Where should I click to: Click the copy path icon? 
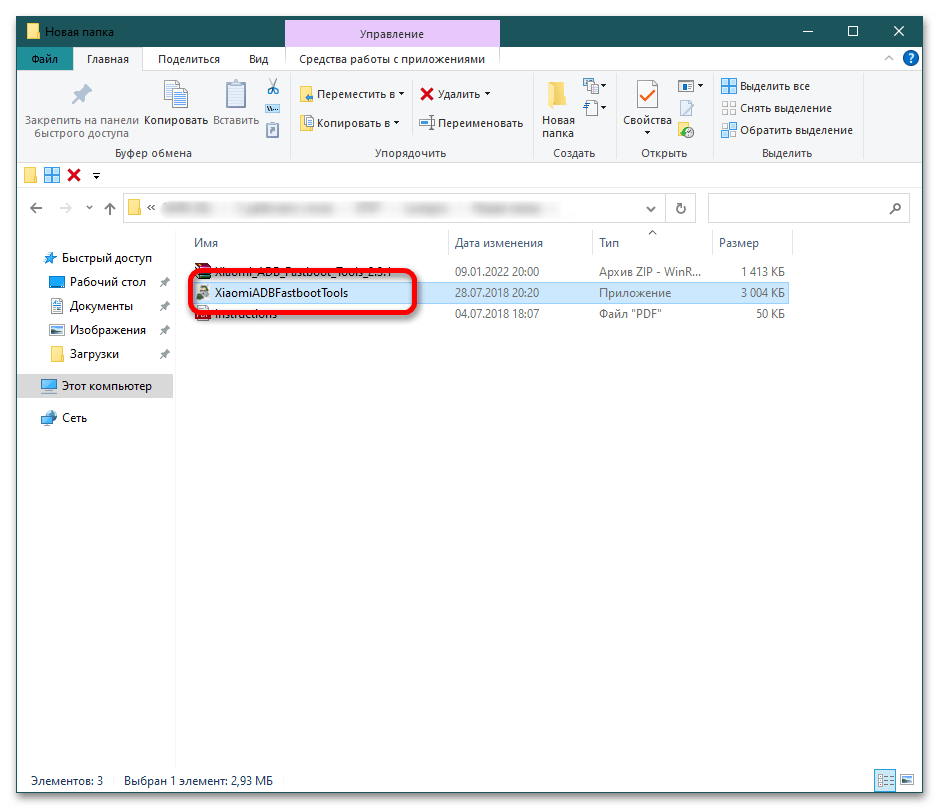pos(272,108)
